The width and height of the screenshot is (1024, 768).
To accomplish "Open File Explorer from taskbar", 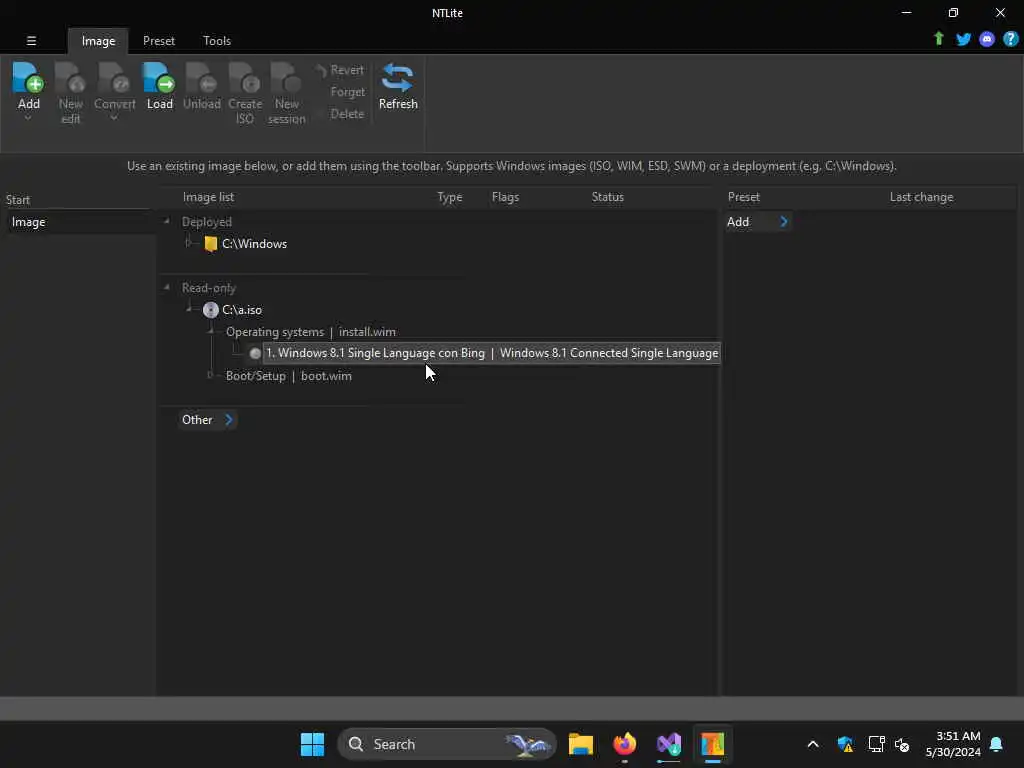I will click(581, 744).
